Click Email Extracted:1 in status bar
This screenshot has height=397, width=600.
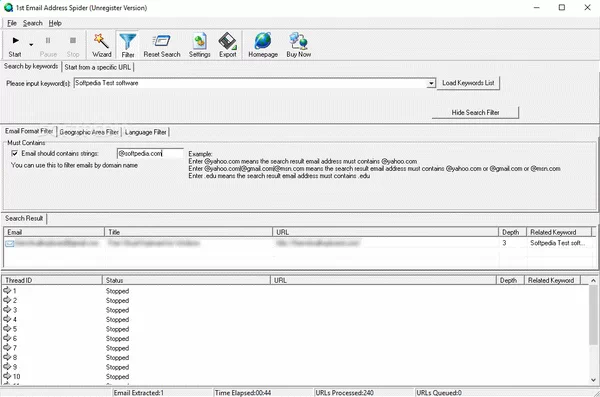pos(139,393)
